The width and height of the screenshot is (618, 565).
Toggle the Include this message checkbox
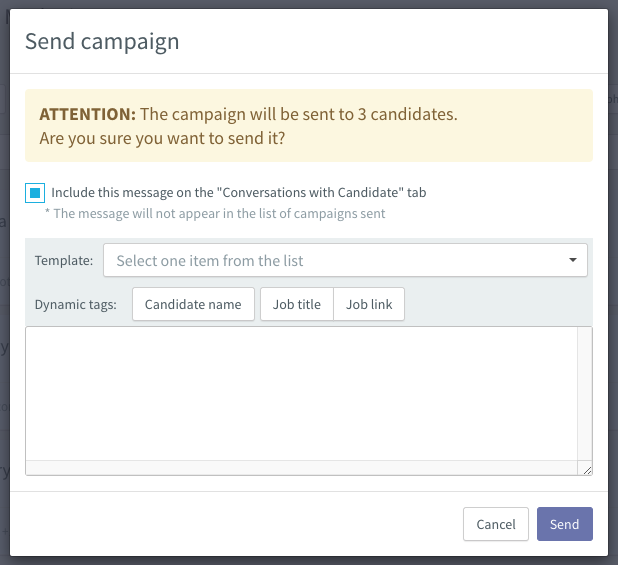(35, 193)
